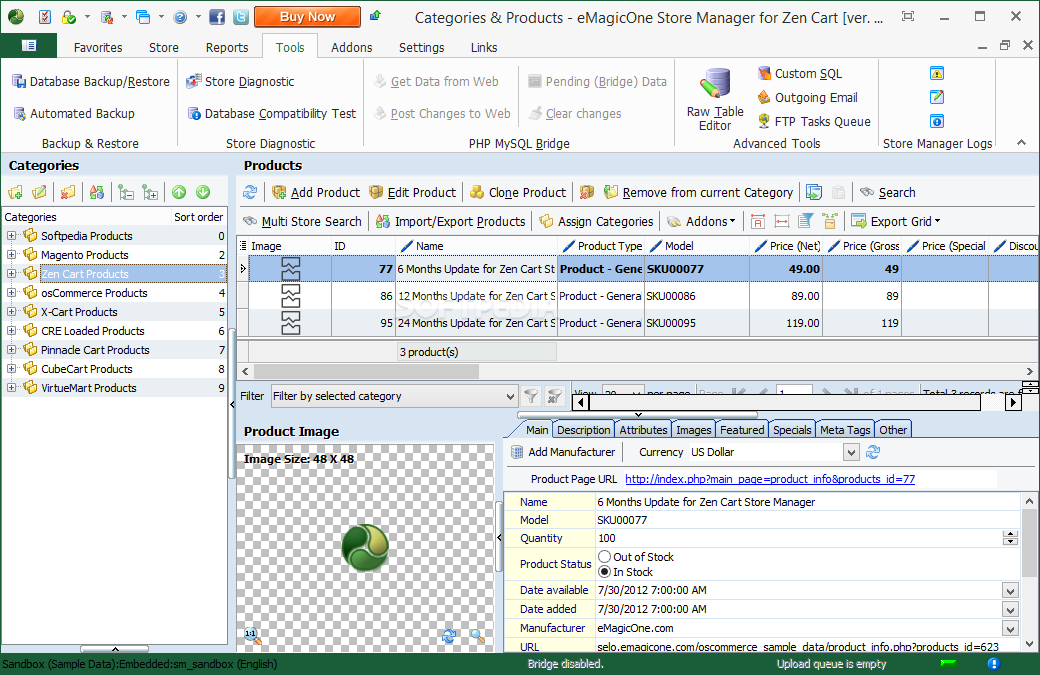The height and width of the screenshot is (675, 1040).
Task: Click actual size 1:1 icon under product image
Action: [x=251, y=635]
